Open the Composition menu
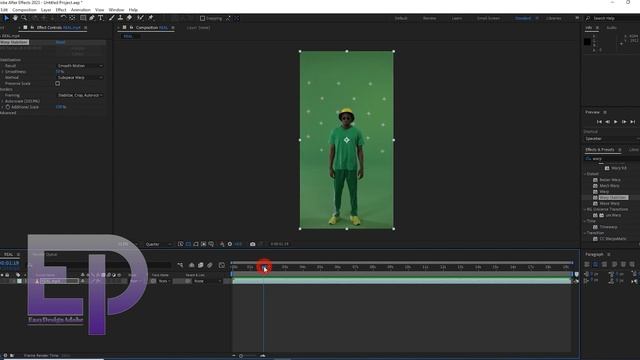 [x=24, y=10]
